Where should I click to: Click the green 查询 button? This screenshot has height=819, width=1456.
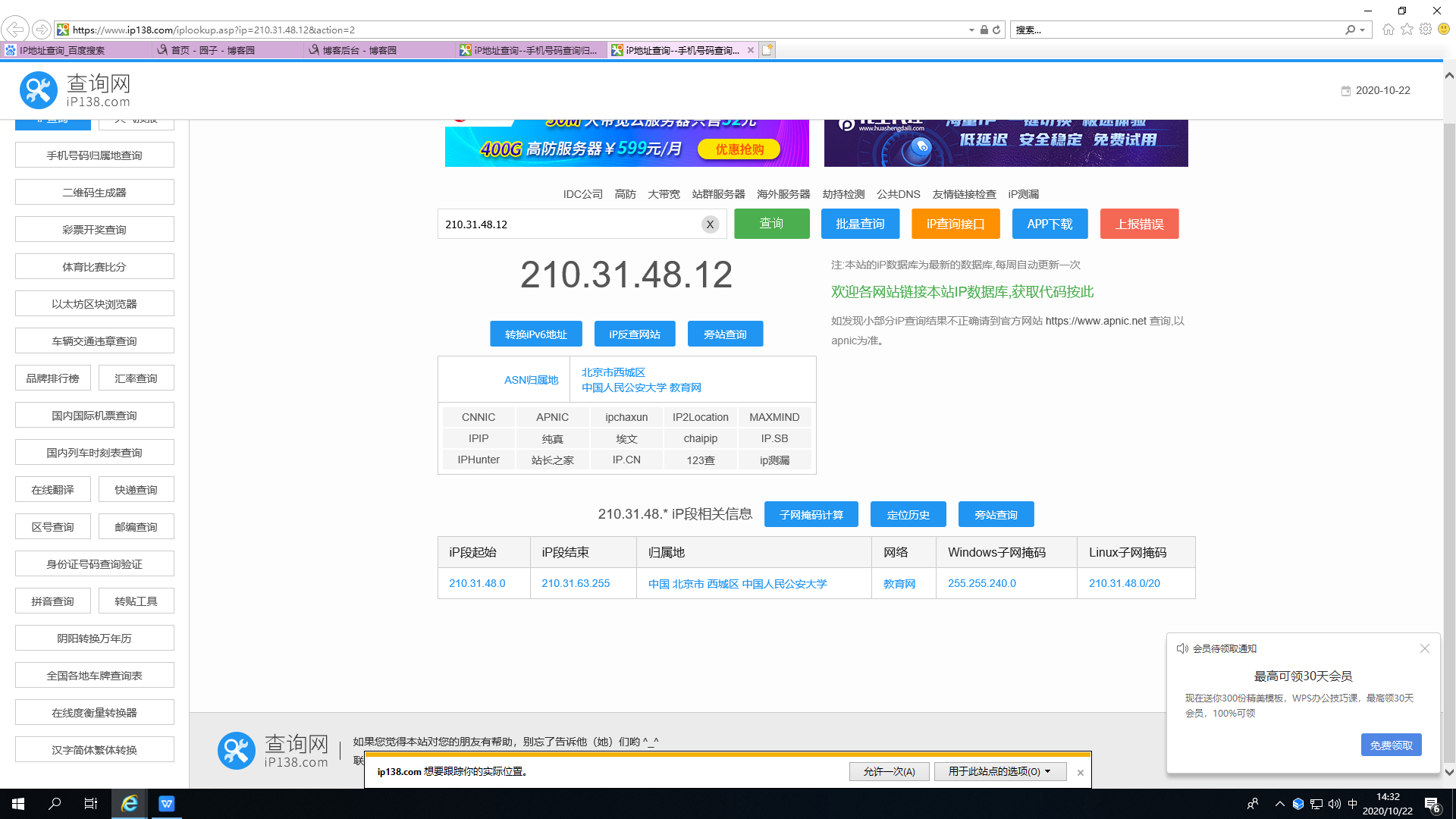click(771, 224)
